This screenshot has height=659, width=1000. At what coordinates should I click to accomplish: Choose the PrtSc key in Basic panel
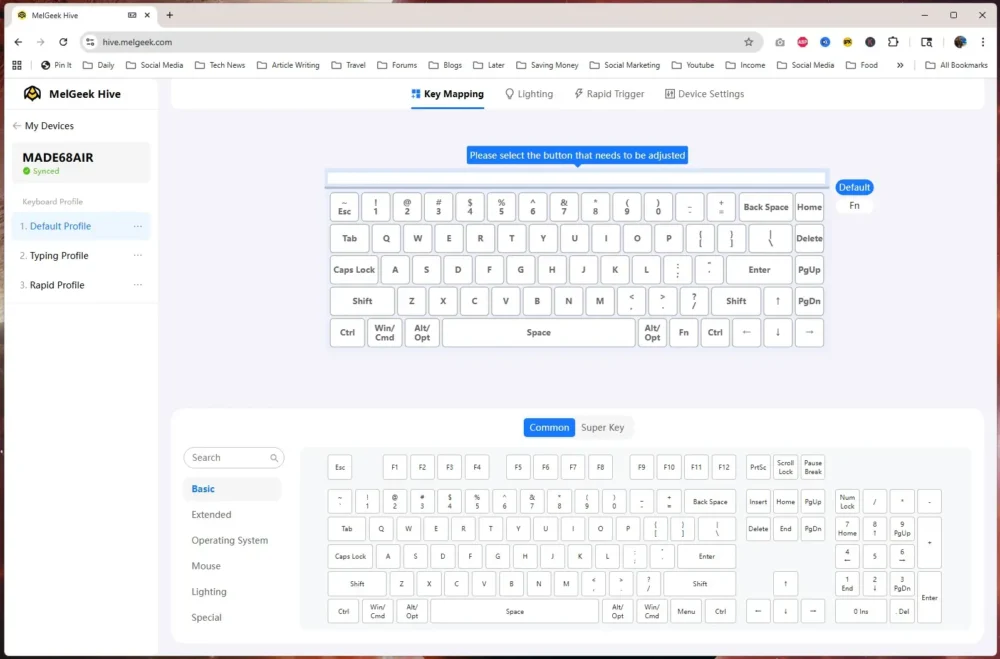click(x=758, y=467)
